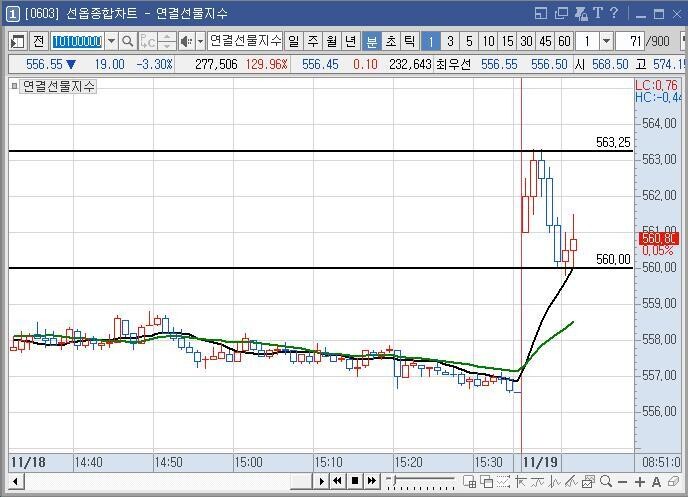Click the rewind replay button
This screenshot has height=497, width=688.
pyautogui.click(x=337, y=482)
